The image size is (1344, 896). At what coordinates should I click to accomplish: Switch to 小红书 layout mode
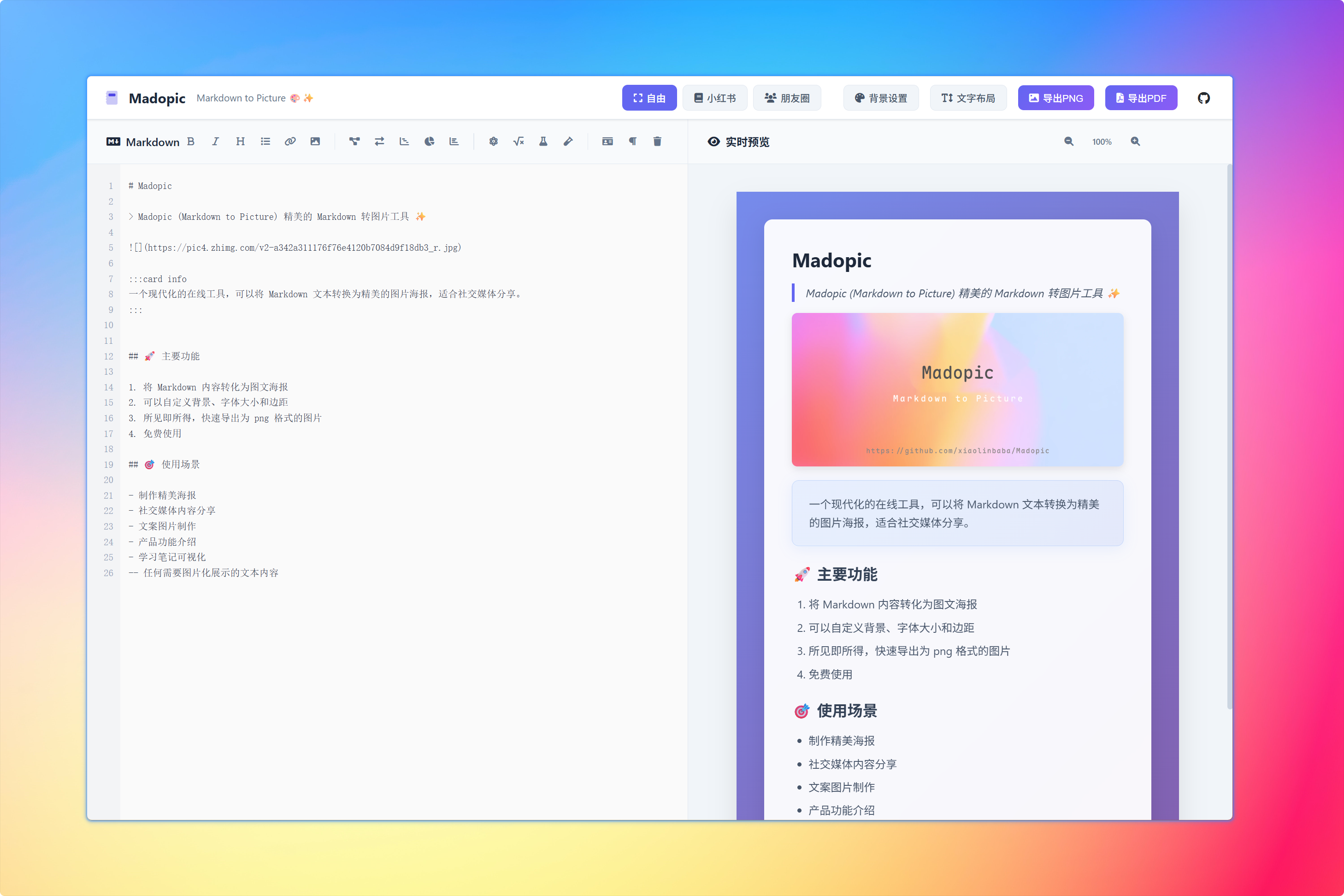(714, 98)
